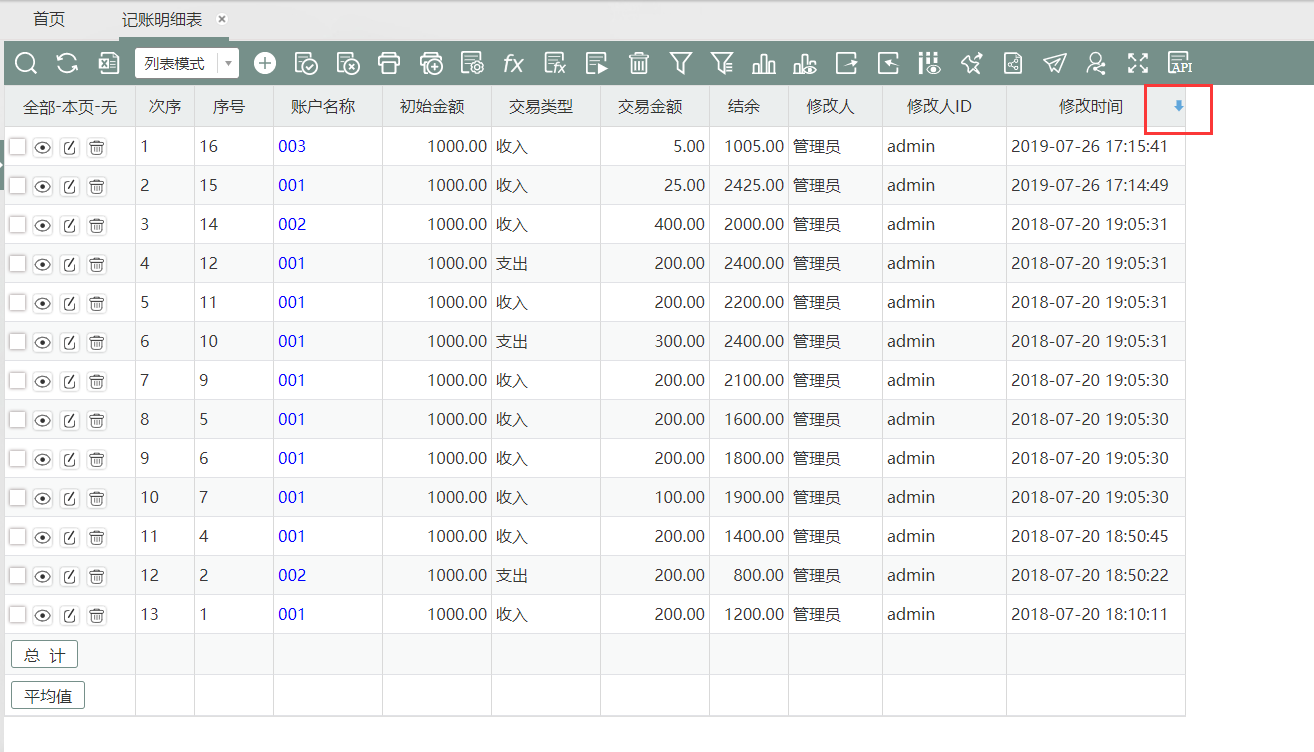Delete row 9 using its trash icon

97,459
